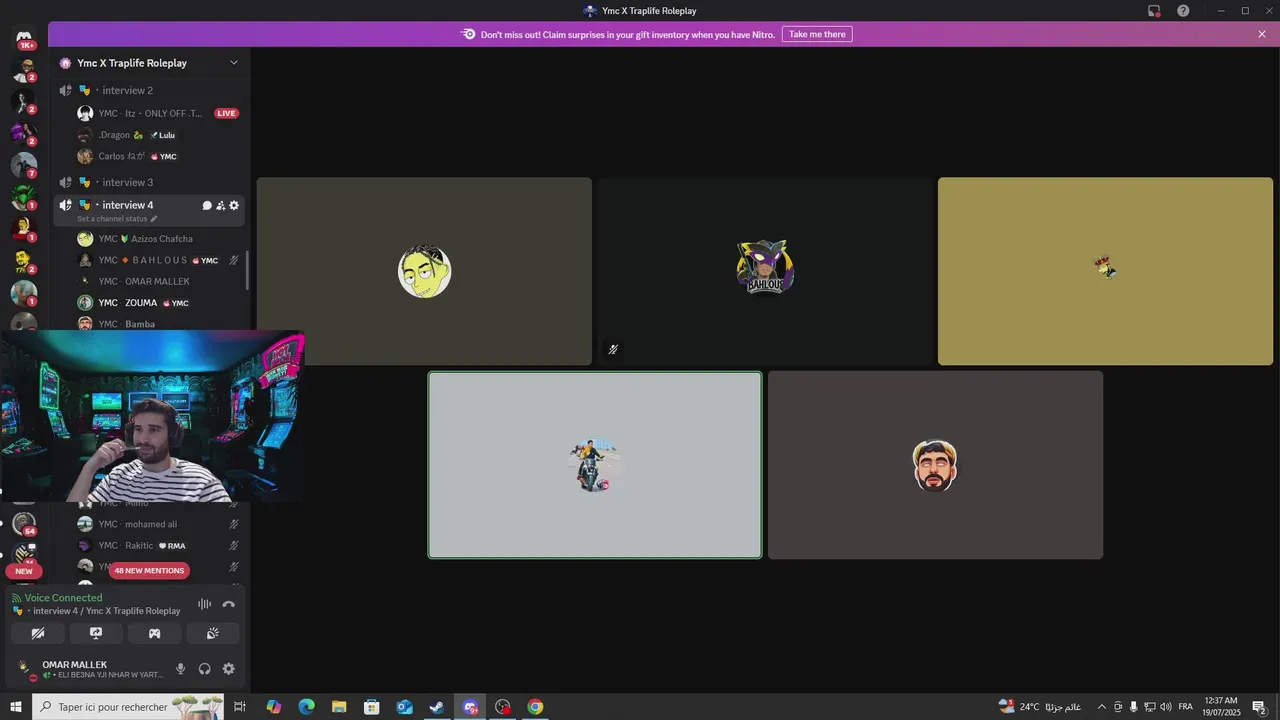This screenshot has height=720, width=1280.
Task: Click the NEW unread servers indicator
Action: click(24, 572)
